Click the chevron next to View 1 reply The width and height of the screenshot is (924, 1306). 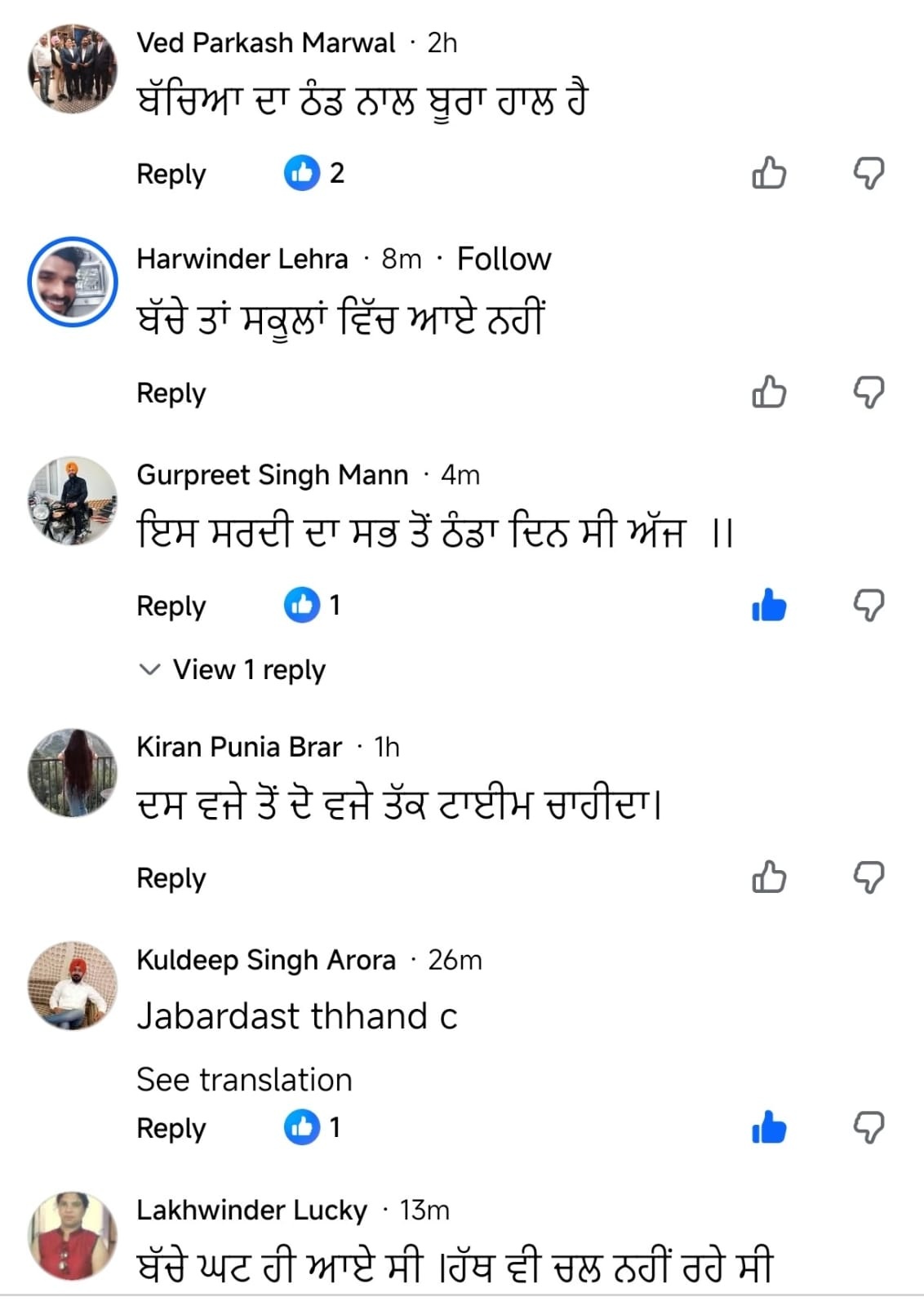[149, 669]
